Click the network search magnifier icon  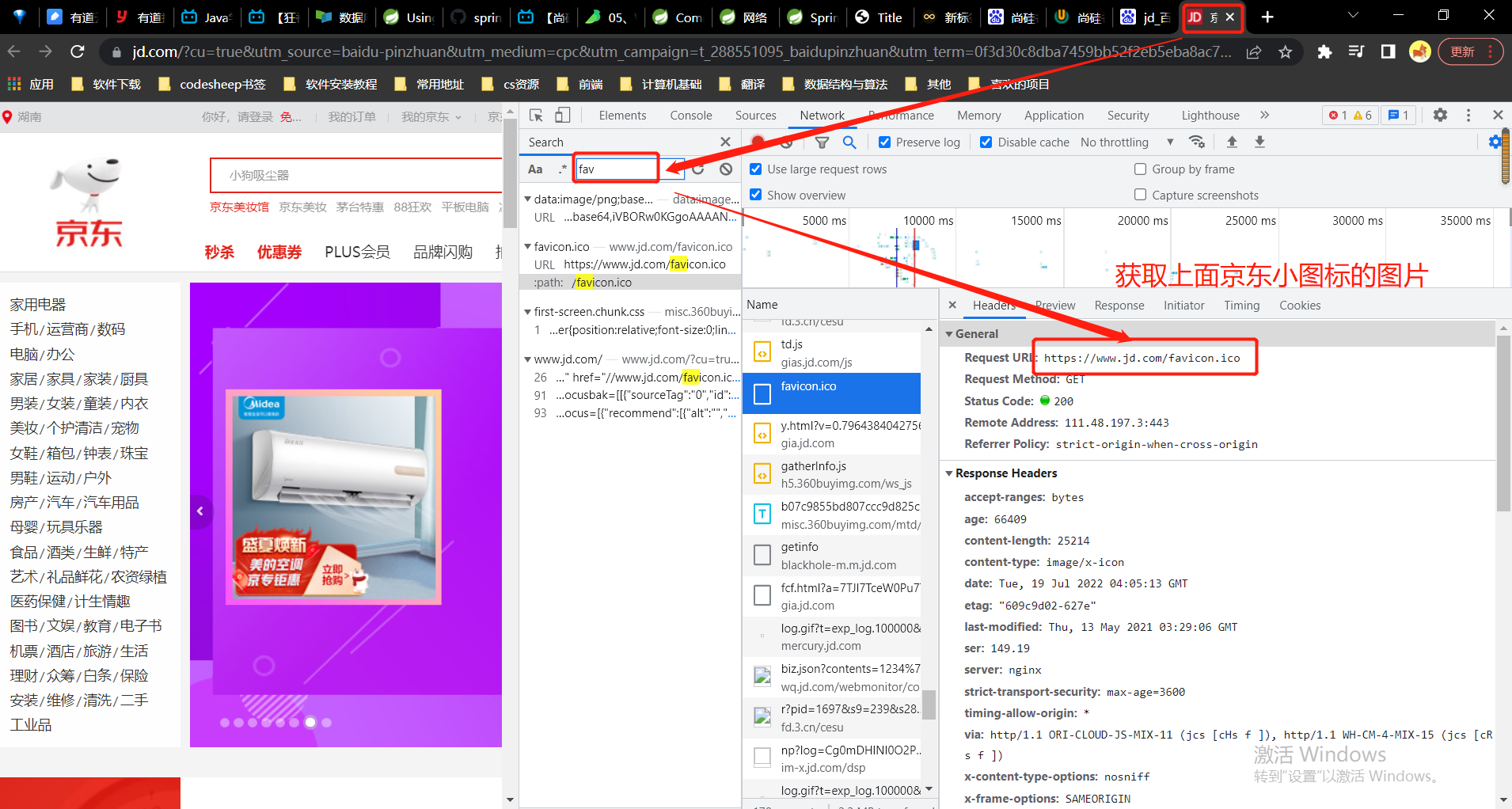(x=849, y=142)
